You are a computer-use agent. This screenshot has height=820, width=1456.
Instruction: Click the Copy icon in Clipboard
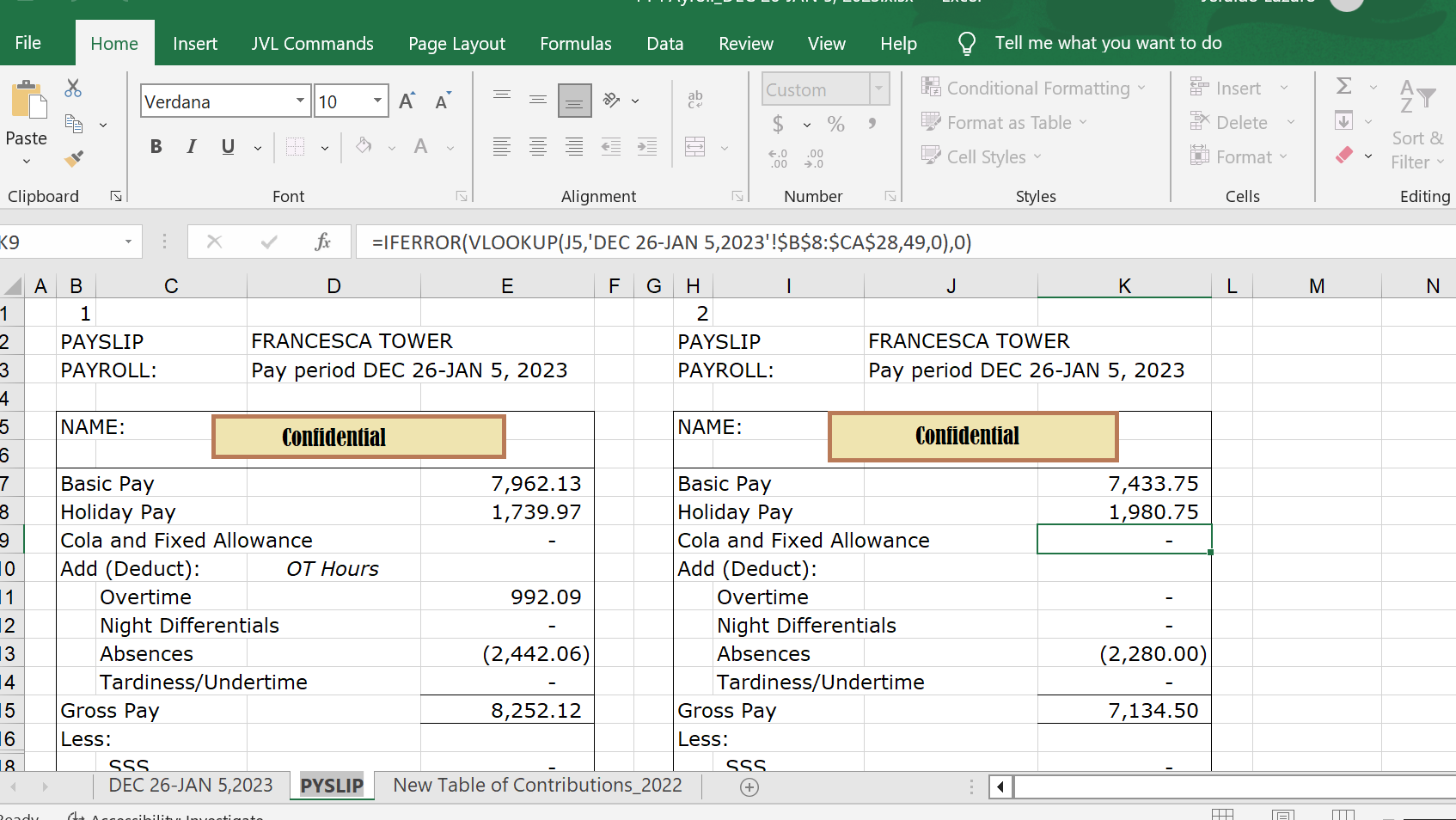(75, 124)
